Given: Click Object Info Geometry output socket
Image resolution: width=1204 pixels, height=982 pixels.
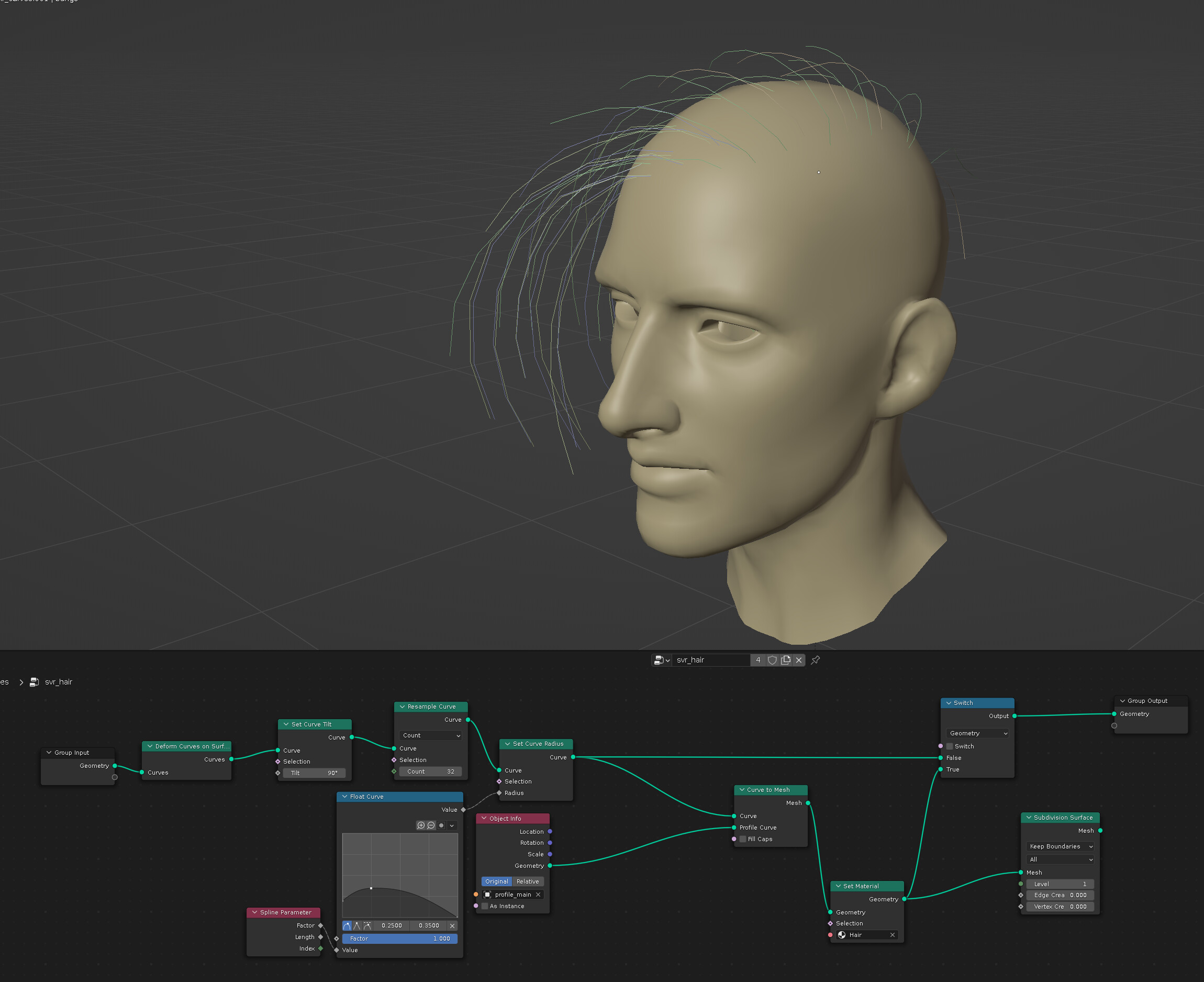Looking at the screenshot, I should [x=550, y=866].
